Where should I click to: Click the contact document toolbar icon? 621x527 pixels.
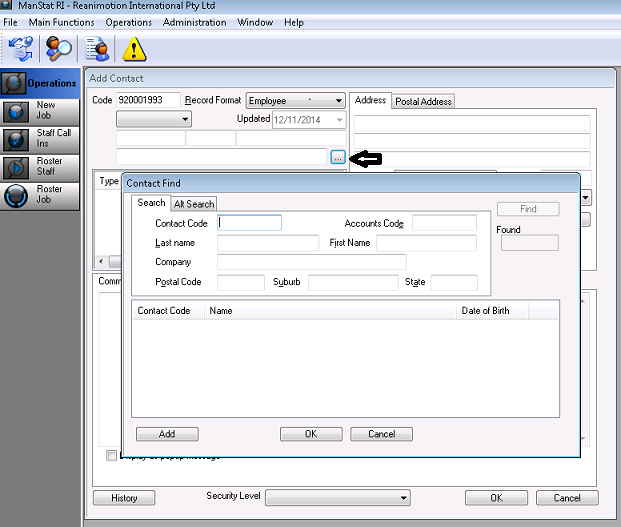point(97,48)
